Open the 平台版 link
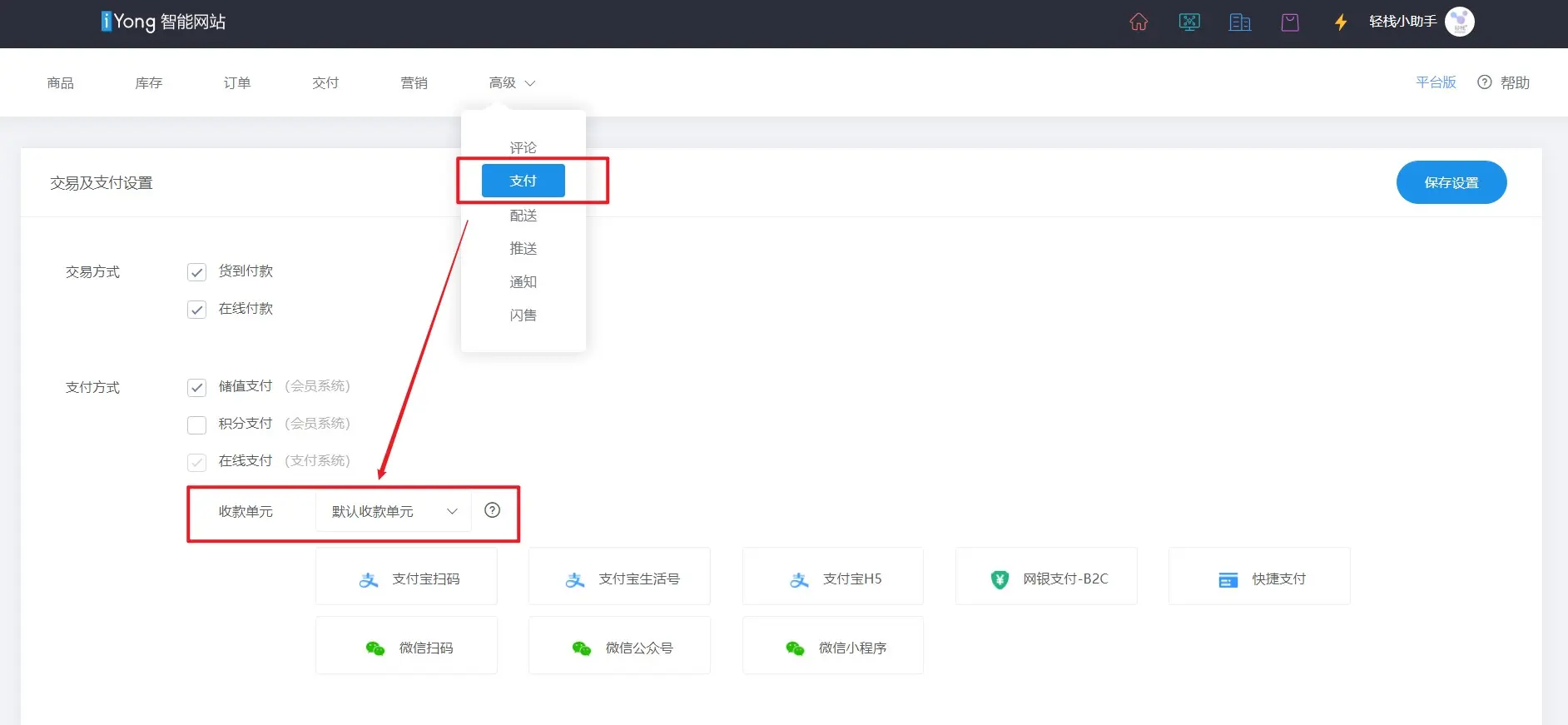The width and height of the screenshot is (1568, 725). coord(1436,82)
